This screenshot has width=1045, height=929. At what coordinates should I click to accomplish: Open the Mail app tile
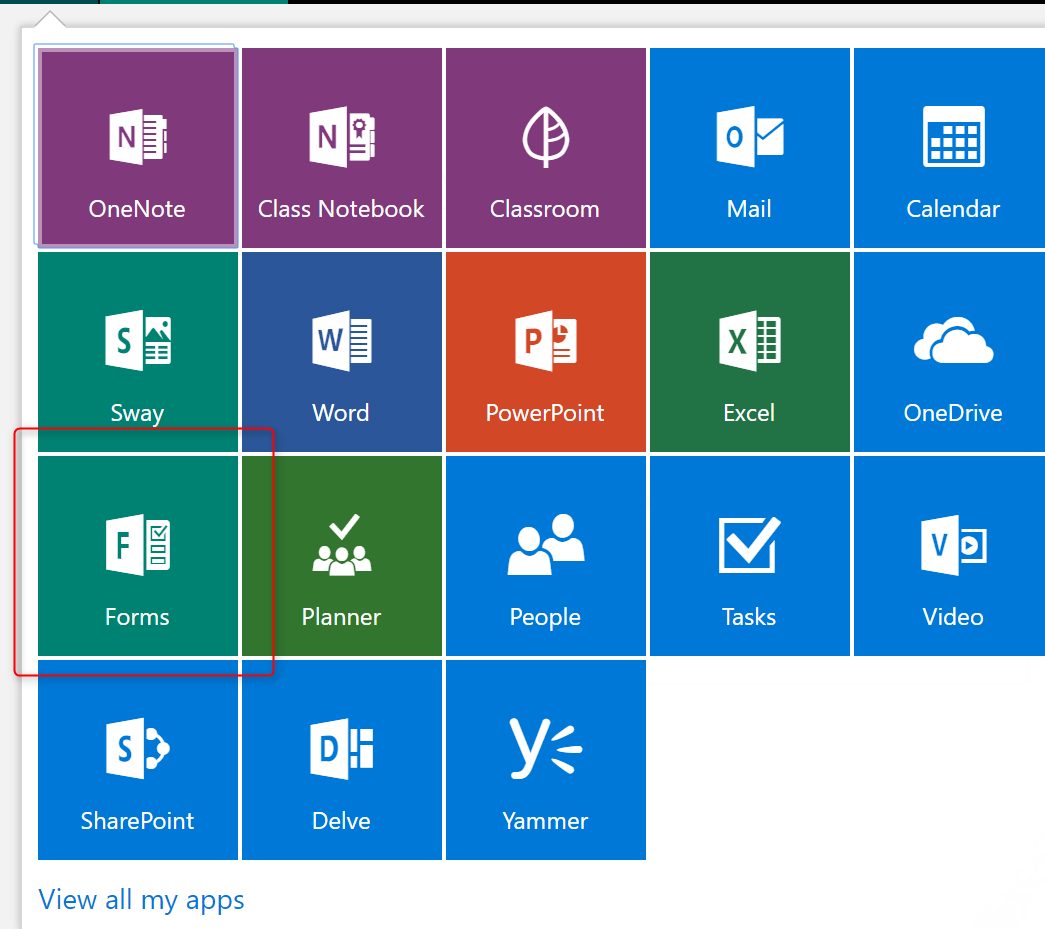pos(750,147)
